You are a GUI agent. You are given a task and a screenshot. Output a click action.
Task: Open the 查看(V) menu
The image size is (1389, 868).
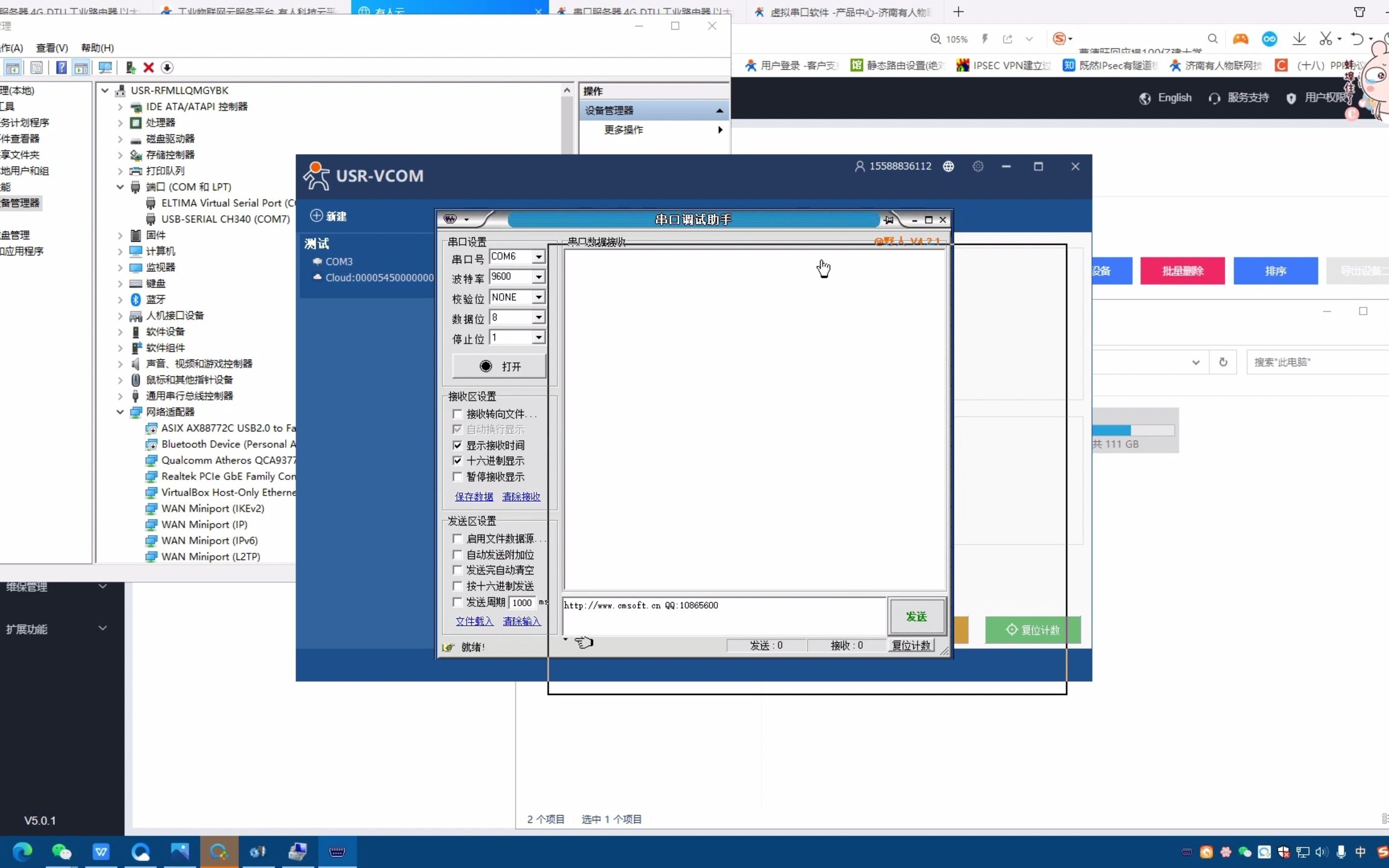point(52,48)
